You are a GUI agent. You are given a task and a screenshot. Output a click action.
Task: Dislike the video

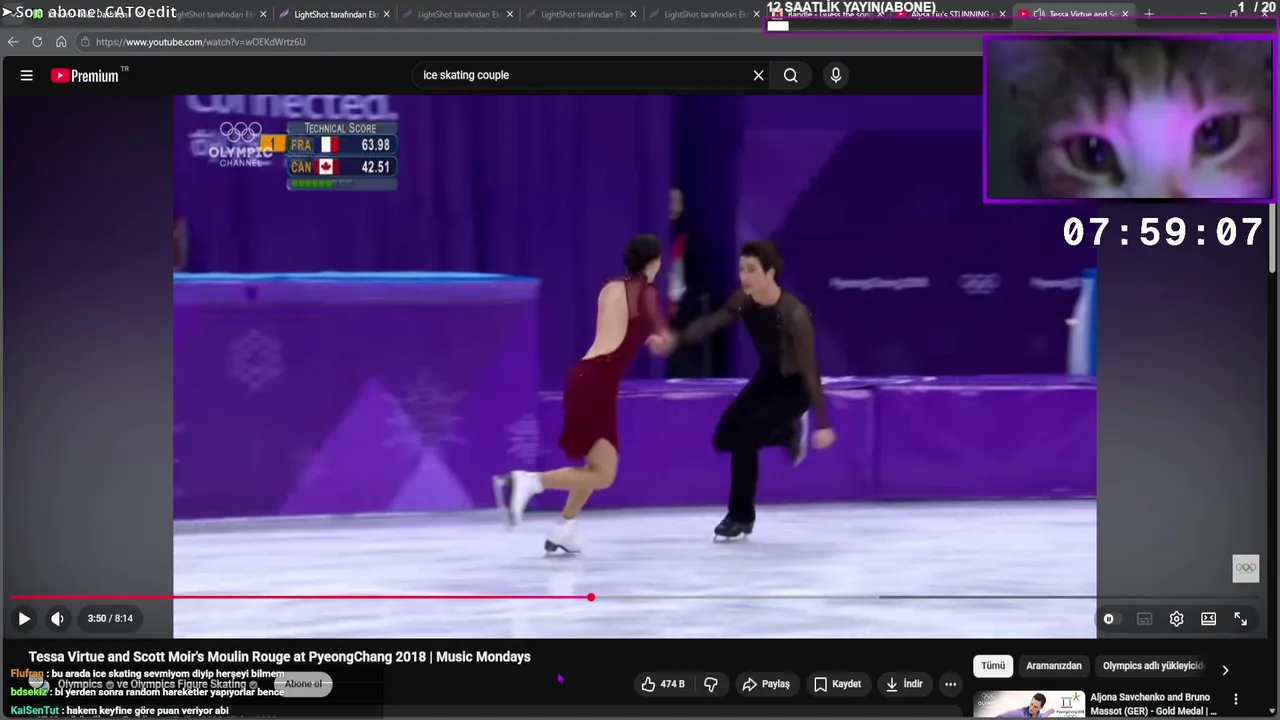[711, 684]
